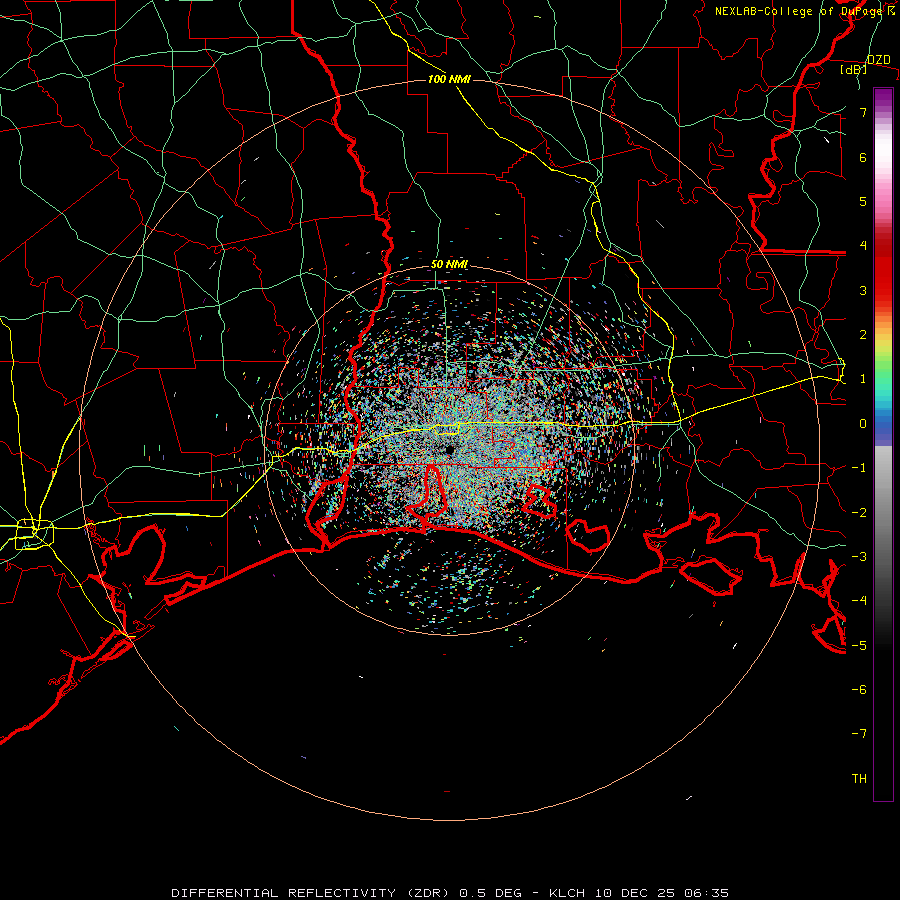Click the 50 NMI range ring label

tap(449, 265)
